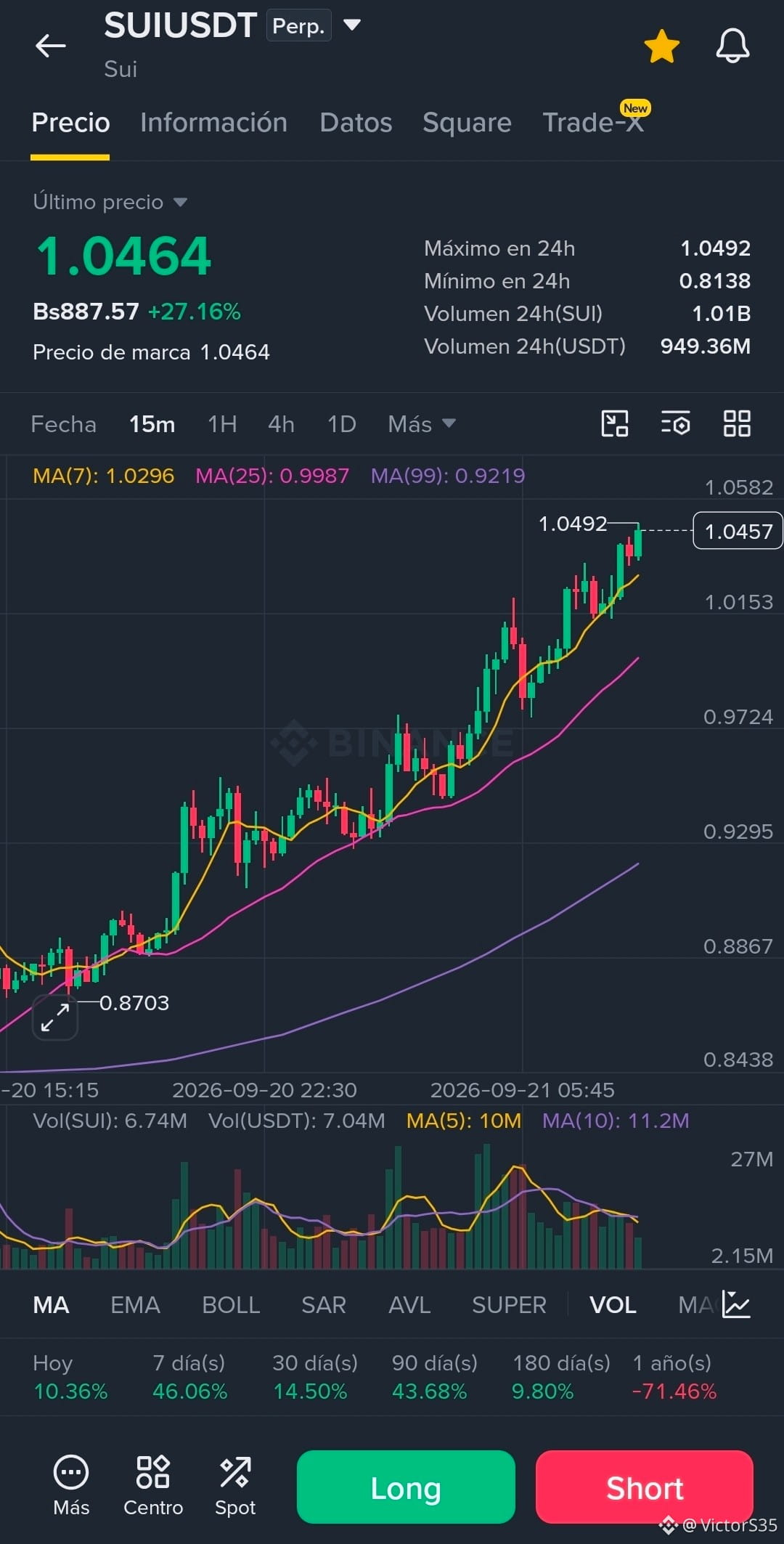The width and height of the screenshot is (784, 1544).
Task: Expand the SUIUSDT pair selector arrow
Action: tap(352, 25)
